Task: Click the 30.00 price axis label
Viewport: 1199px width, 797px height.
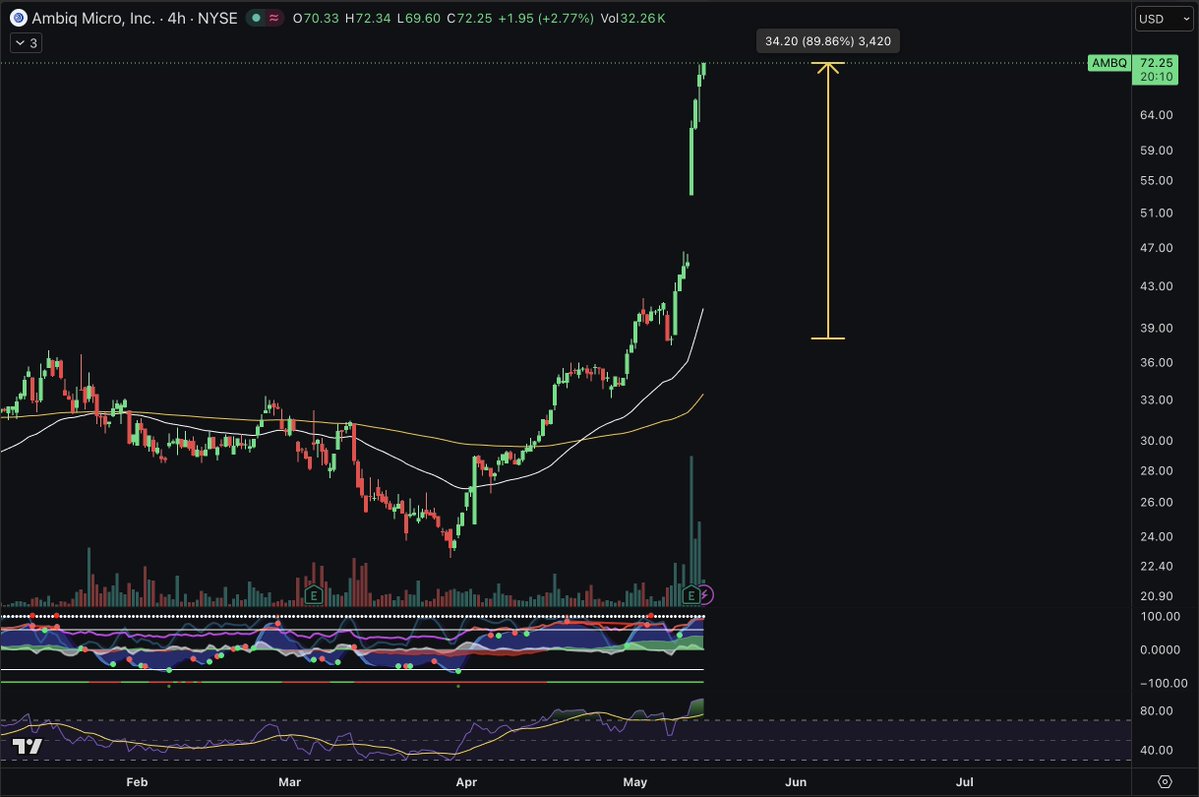Action: point(1156,441)
